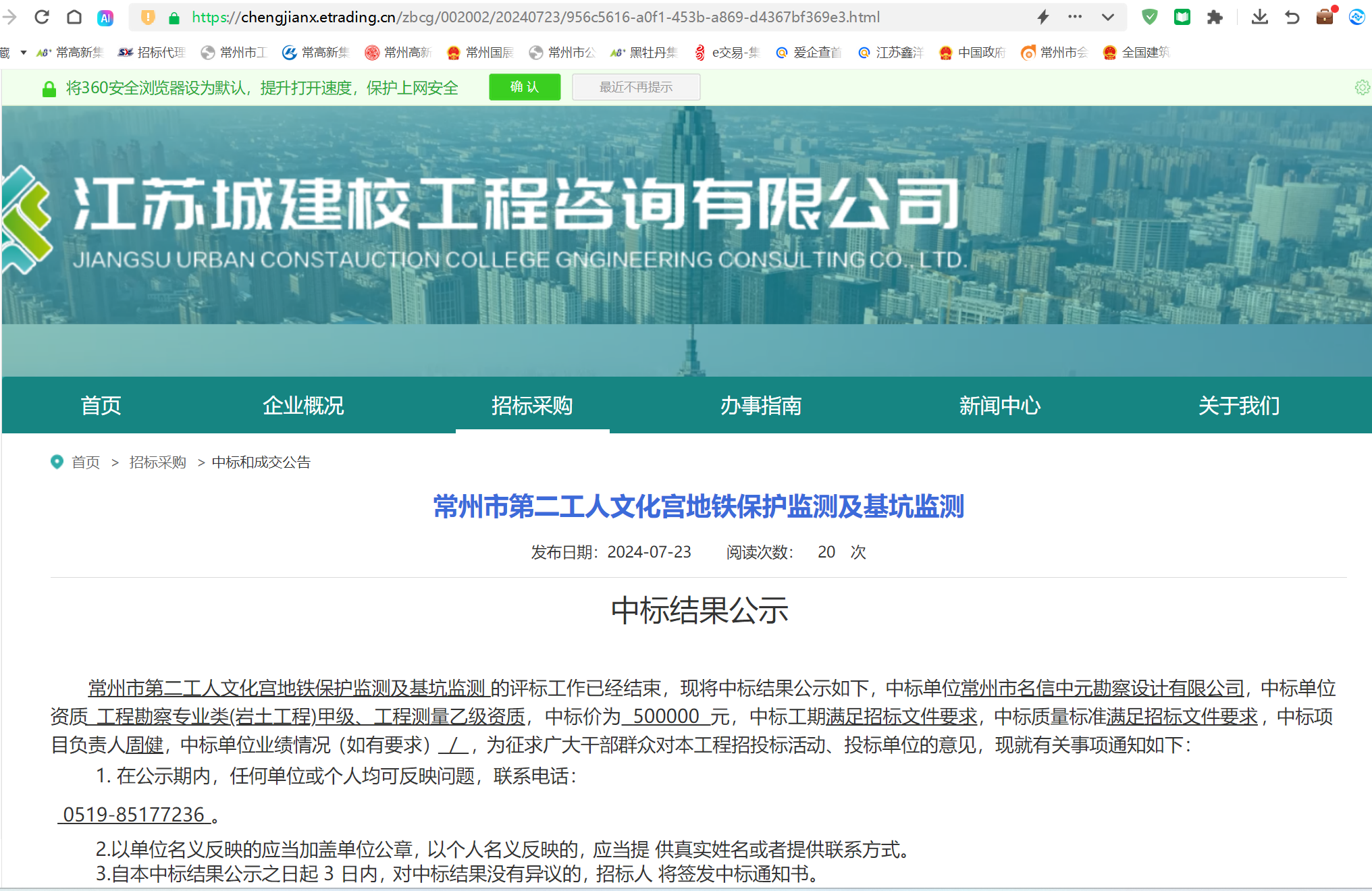The width and height of the screenshot is (1372, 891).
Task: Click the company name banner title
Action: pos(517,203)
